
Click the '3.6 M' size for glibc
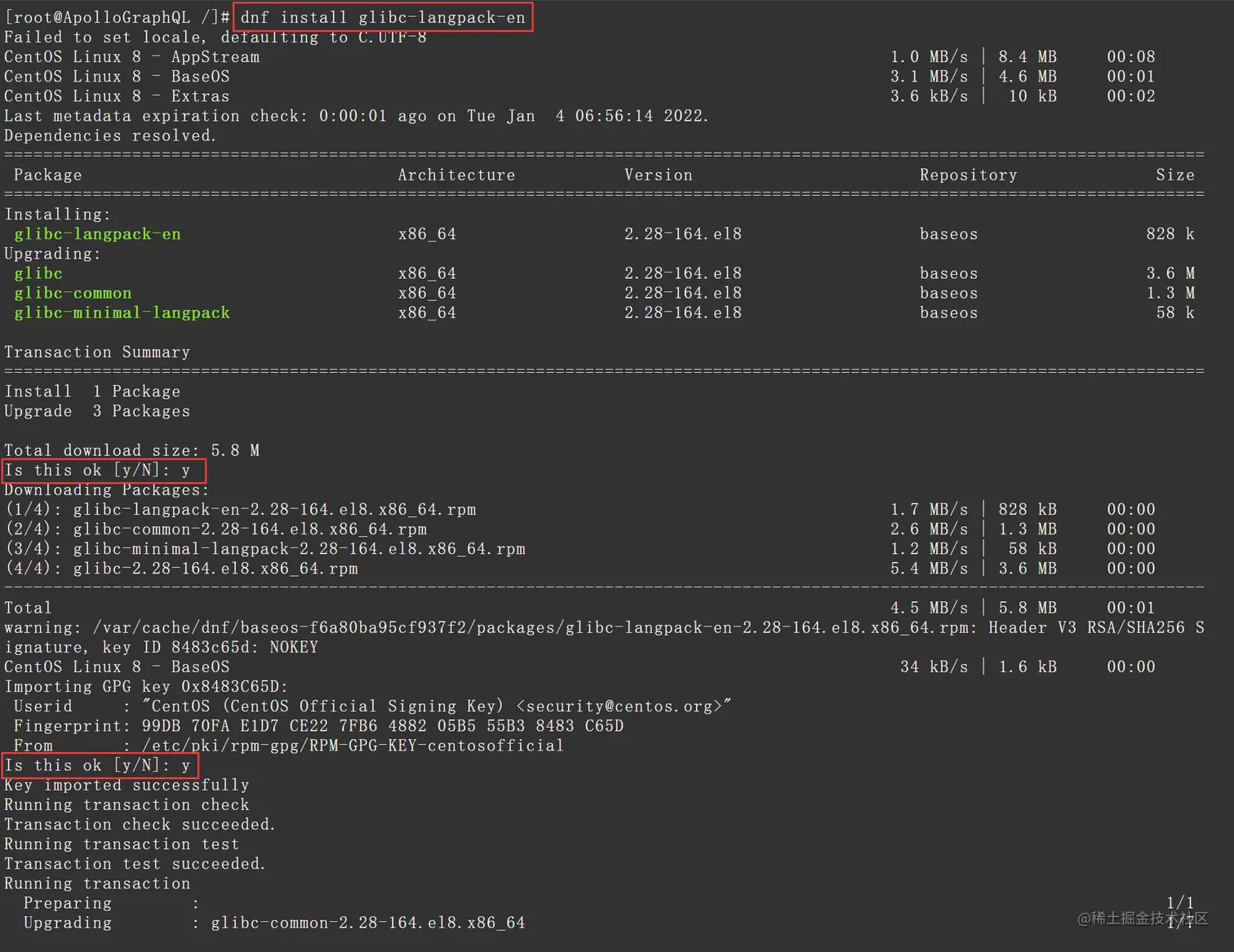click(x=1170, y=273)
